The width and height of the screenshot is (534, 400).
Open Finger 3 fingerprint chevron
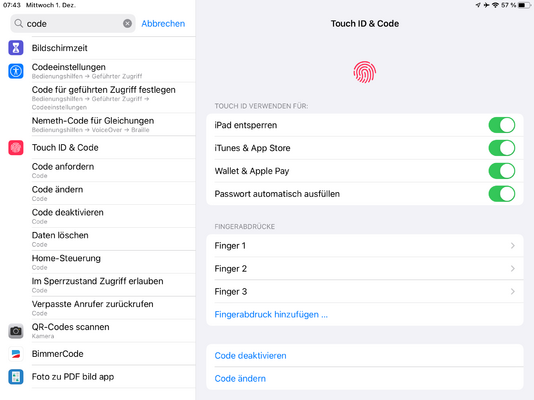[513, 291]
